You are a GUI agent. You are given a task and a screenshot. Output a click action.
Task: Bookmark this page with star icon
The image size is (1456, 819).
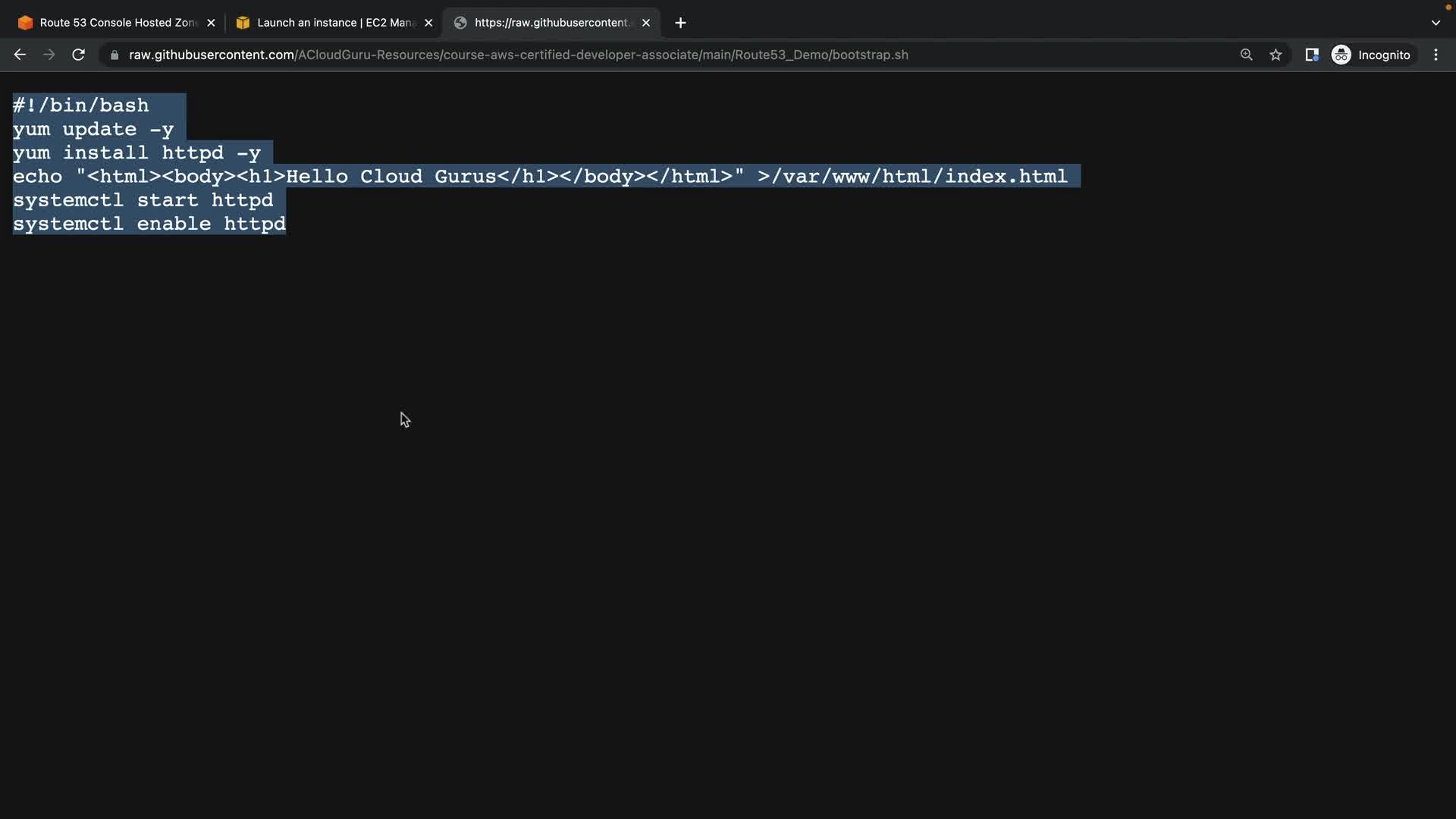point(1276,55)
